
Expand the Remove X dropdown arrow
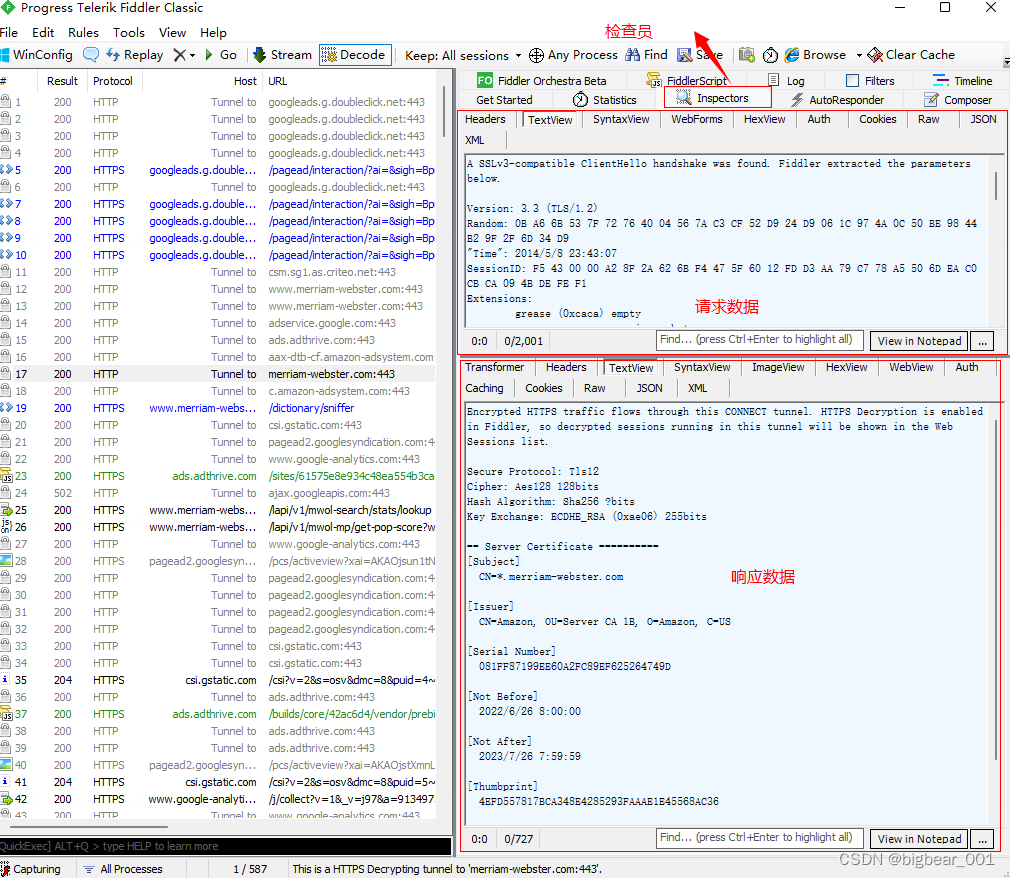[x=192, y=55]
